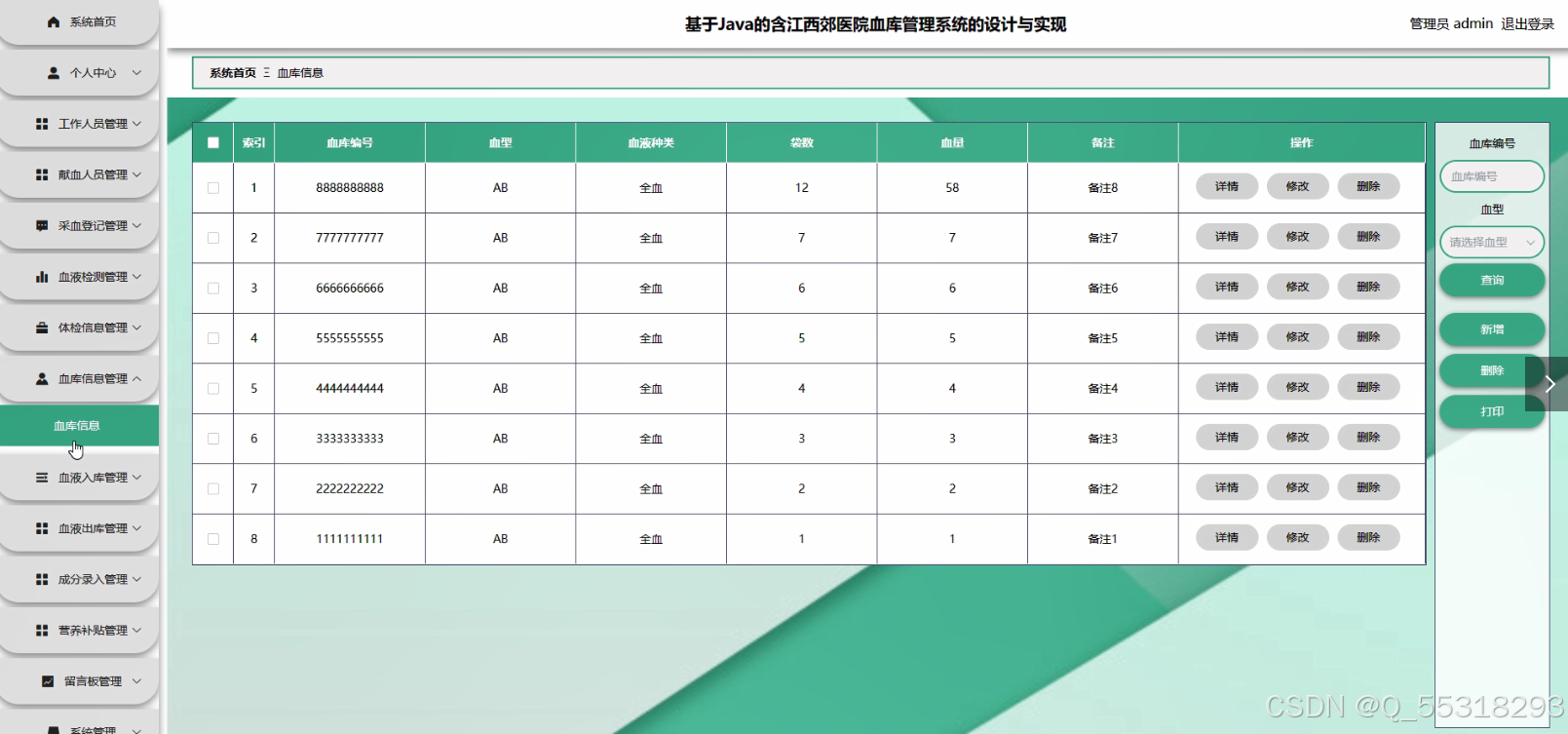Check the row with 7777777777
The width and height of the screenshot is (1568, 734).
[x=213, y=238]
